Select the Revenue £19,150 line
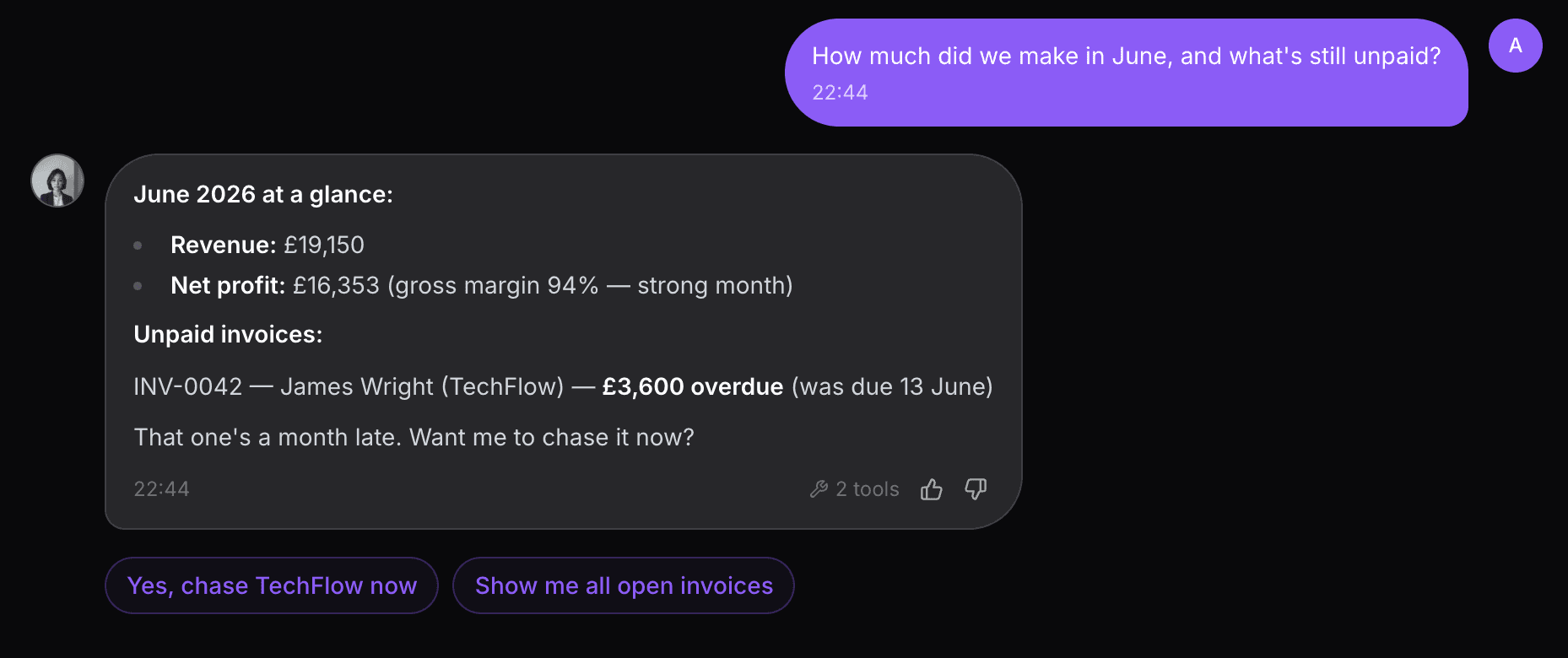 268,245
